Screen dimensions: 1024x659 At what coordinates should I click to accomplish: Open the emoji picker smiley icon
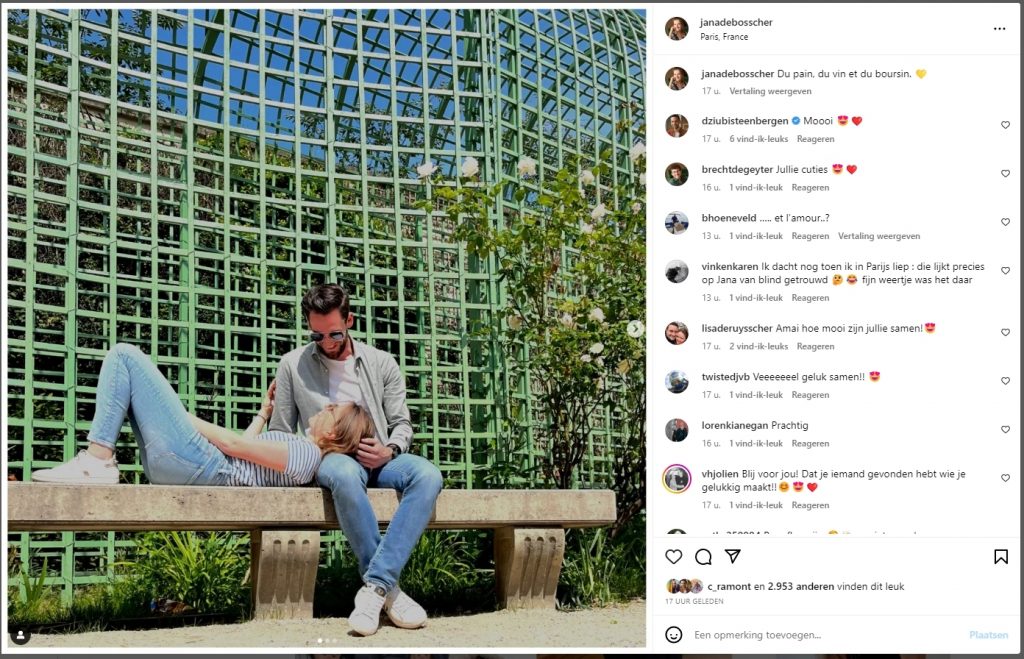(673, 634)
